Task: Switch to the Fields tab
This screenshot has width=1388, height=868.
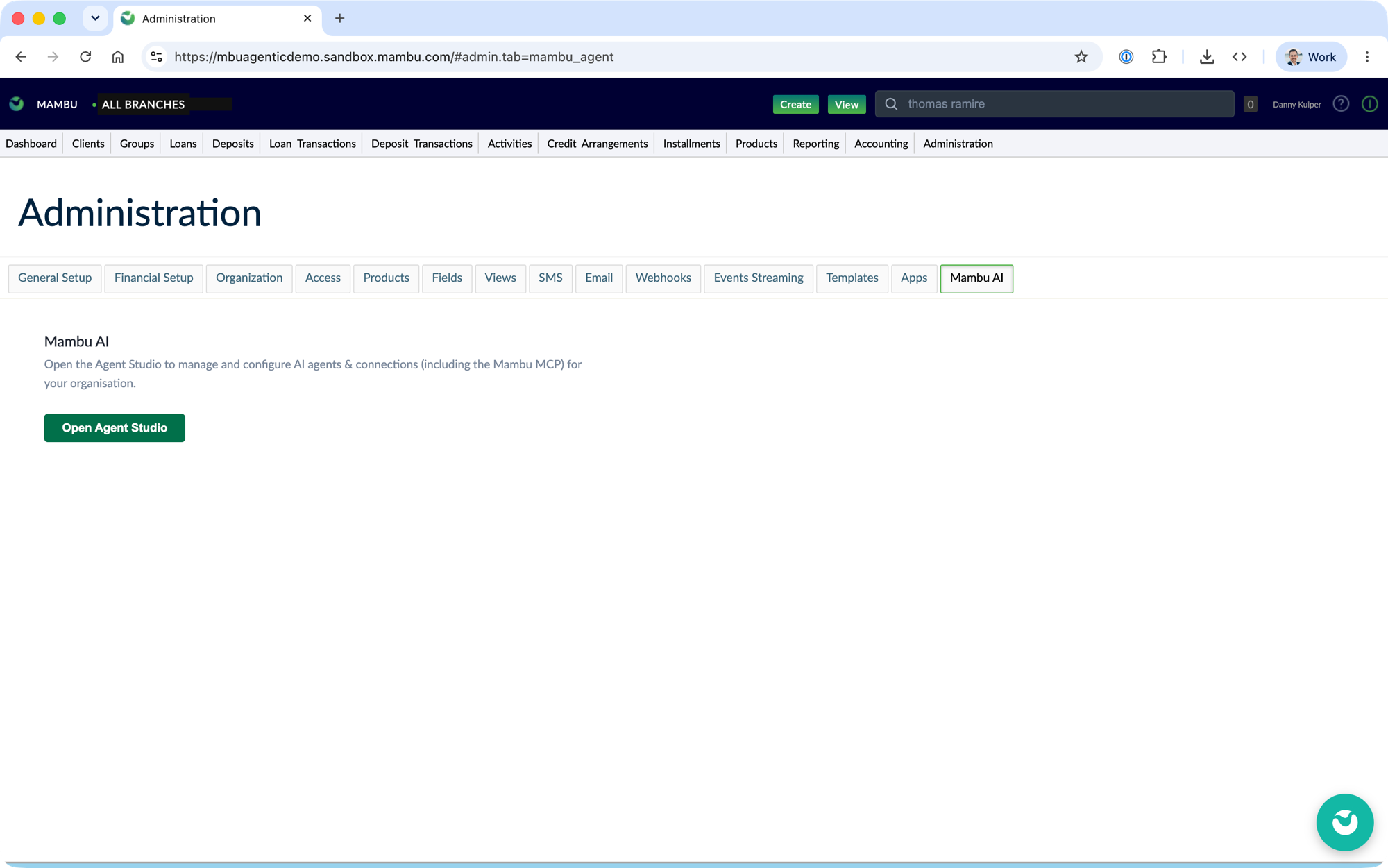Action: click(447, 278)
